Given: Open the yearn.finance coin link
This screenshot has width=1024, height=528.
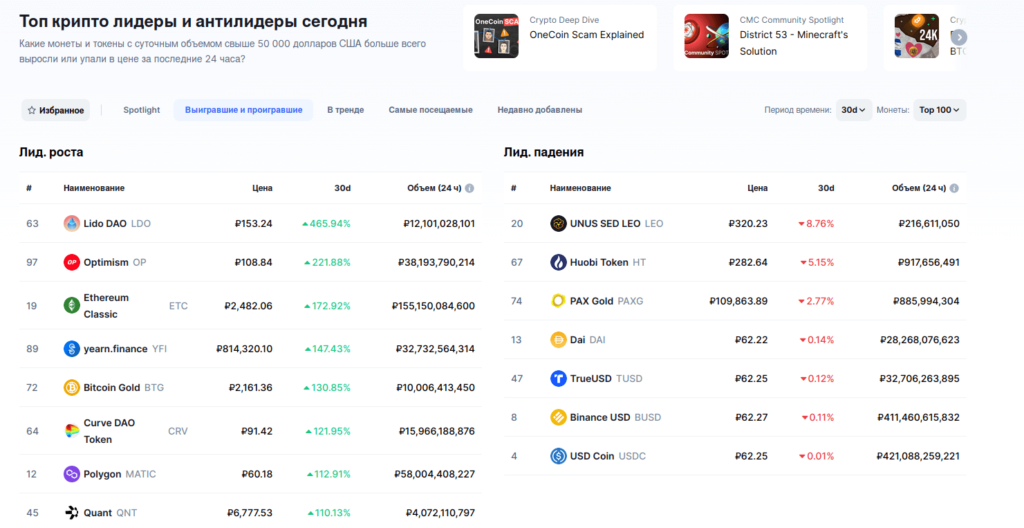Looking at the screenshot, I should (x=125, y=349).
